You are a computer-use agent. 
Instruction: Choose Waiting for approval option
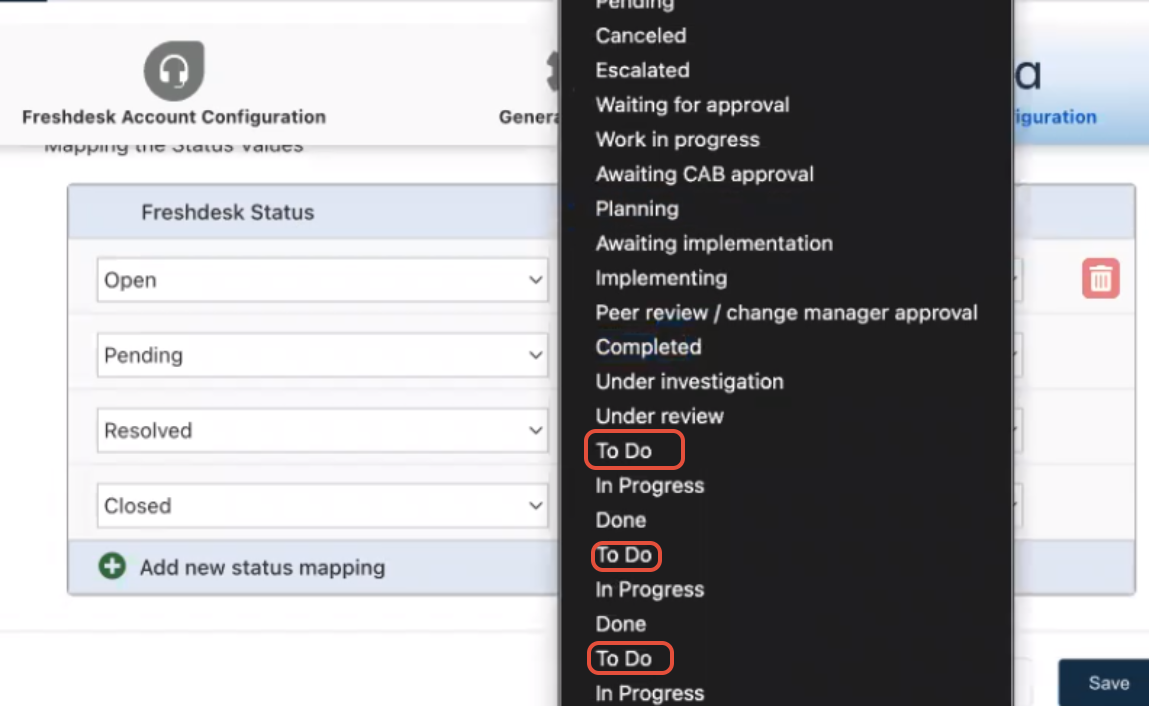tap(692, 105)
